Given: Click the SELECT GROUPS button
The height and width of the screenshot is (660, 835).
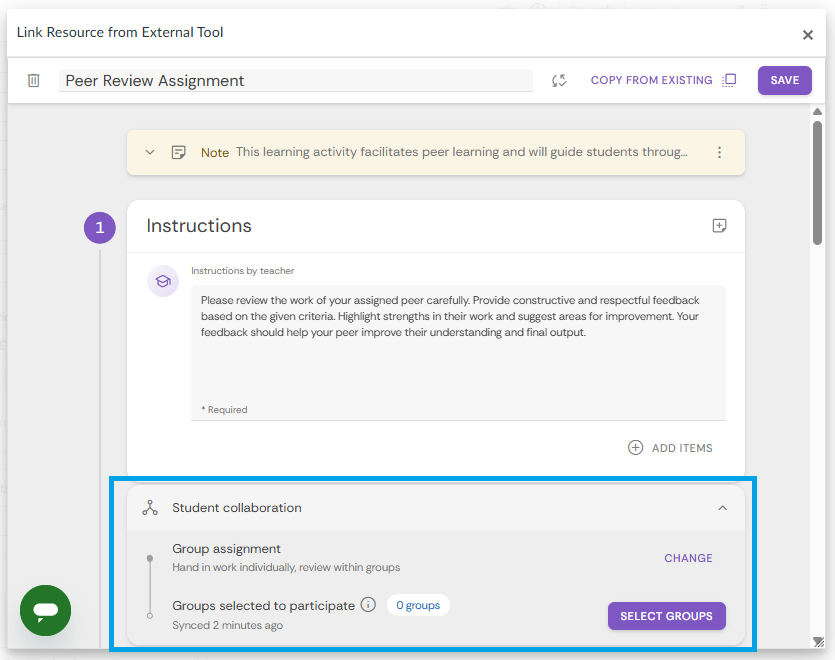Looking at the screenshot, I should pyautogui.click(x=666, y=616).
